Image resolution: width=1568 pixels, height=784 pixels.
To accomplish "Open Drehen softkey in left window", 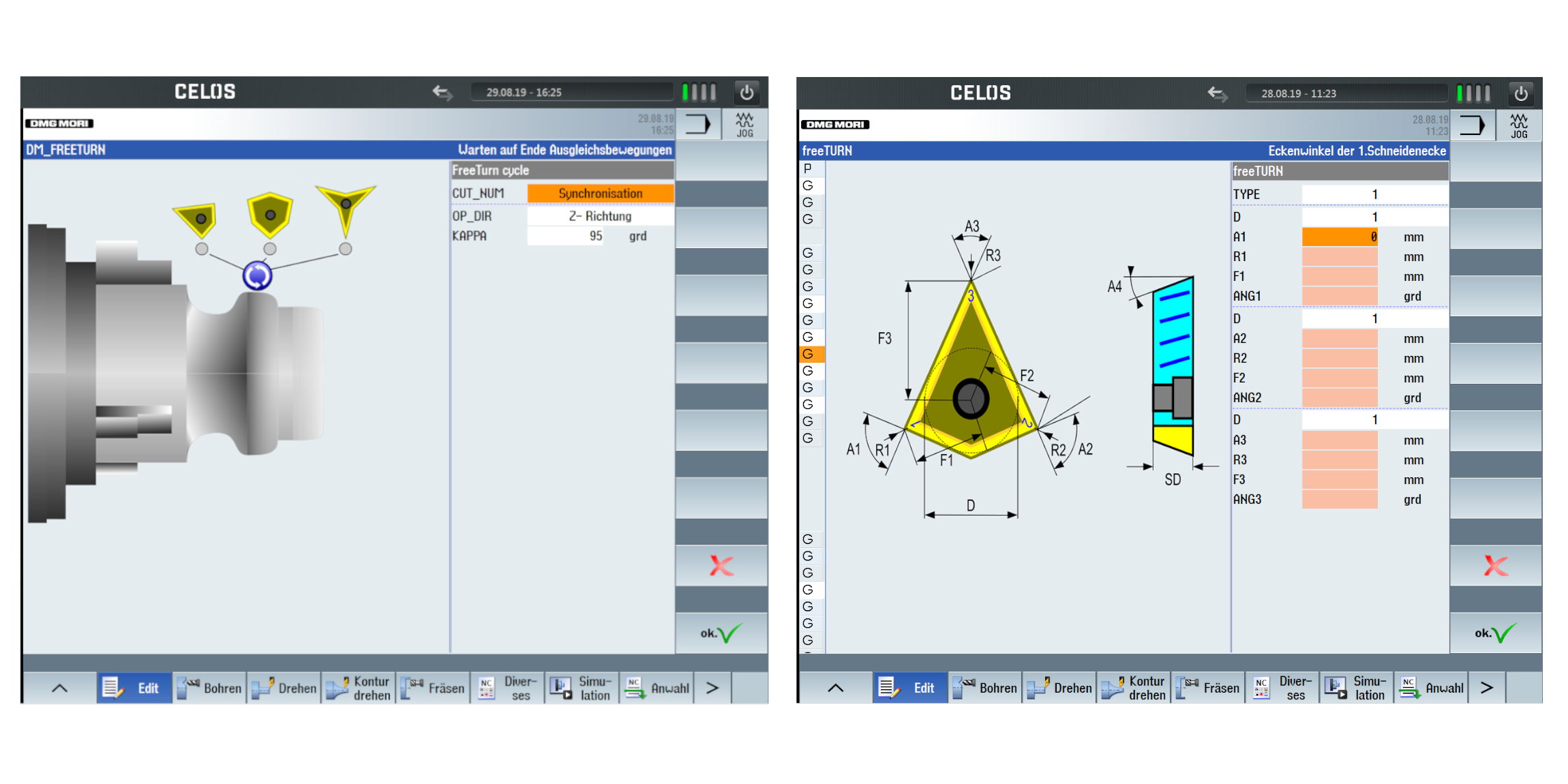I will coord(284,688).
